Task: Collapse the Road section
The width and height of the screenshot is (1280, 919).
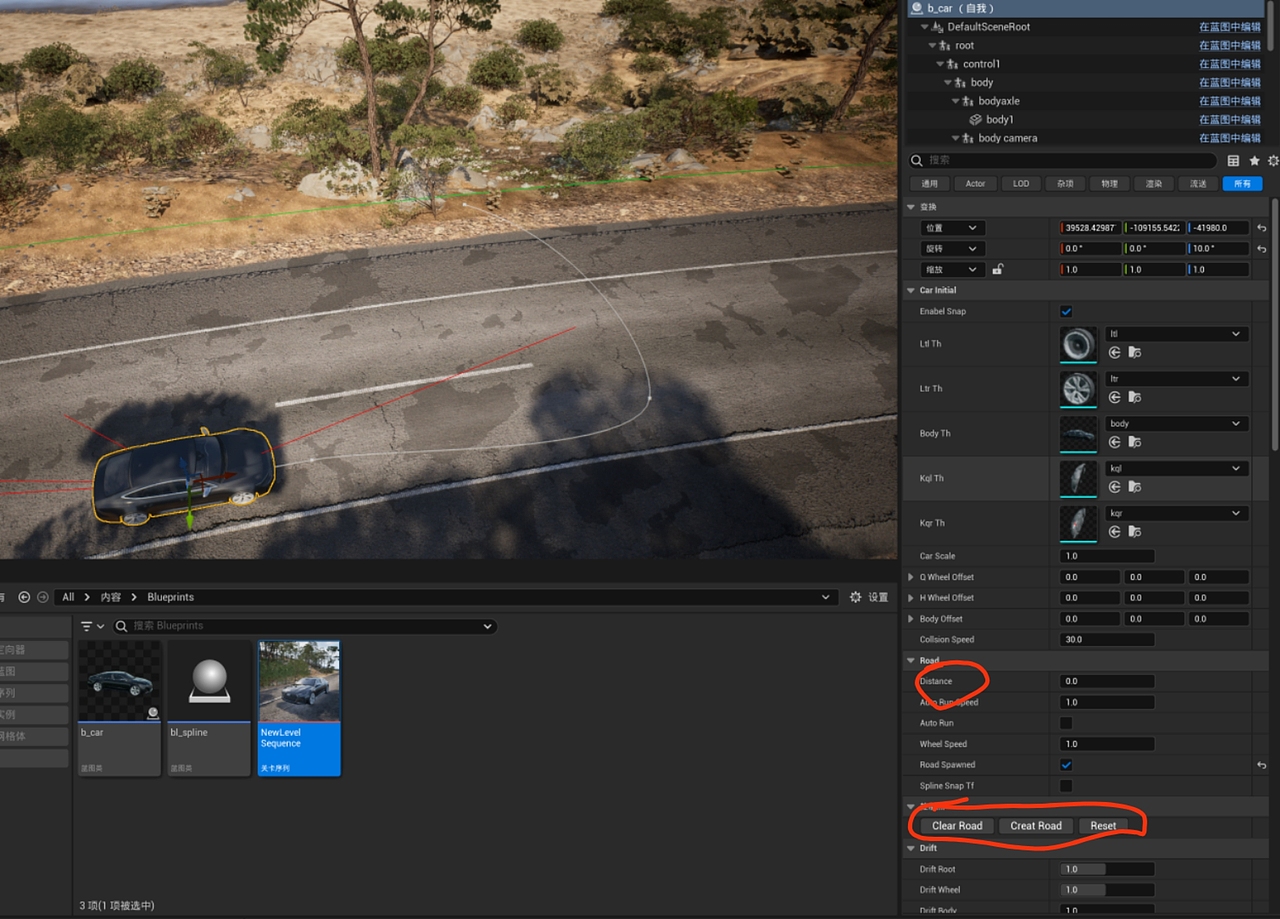Action: (910, 660)
